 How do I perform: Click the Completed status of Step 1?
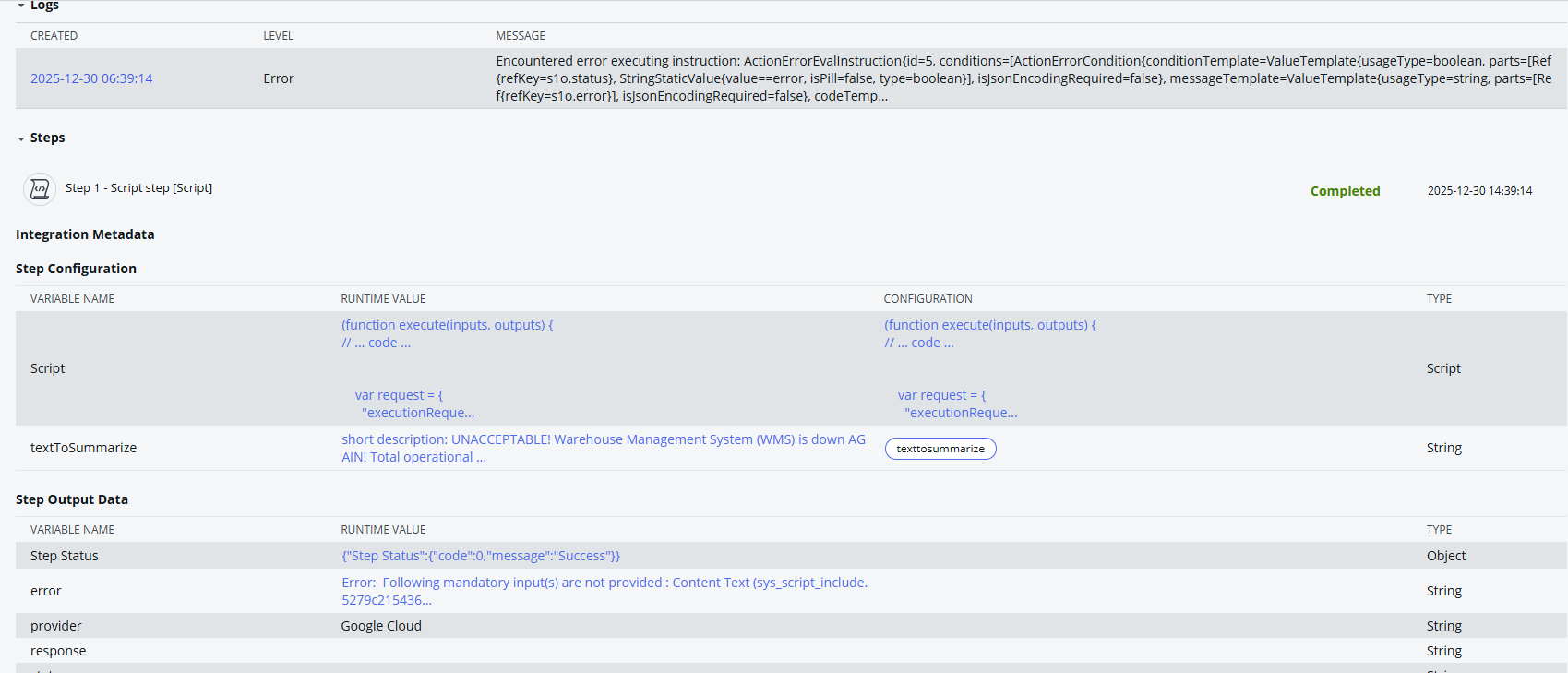(1345, 191)
